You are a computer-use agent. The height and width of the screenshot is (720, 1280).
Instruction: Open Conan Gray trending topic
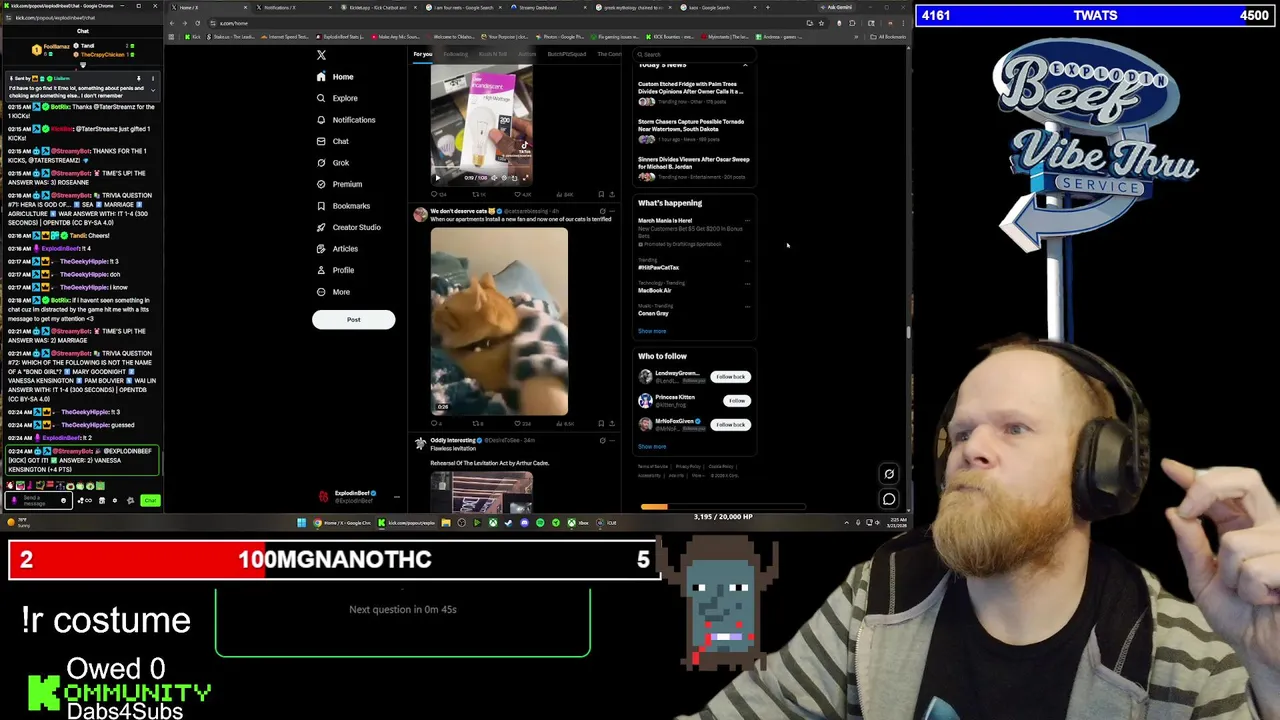[x=653, y=313]
